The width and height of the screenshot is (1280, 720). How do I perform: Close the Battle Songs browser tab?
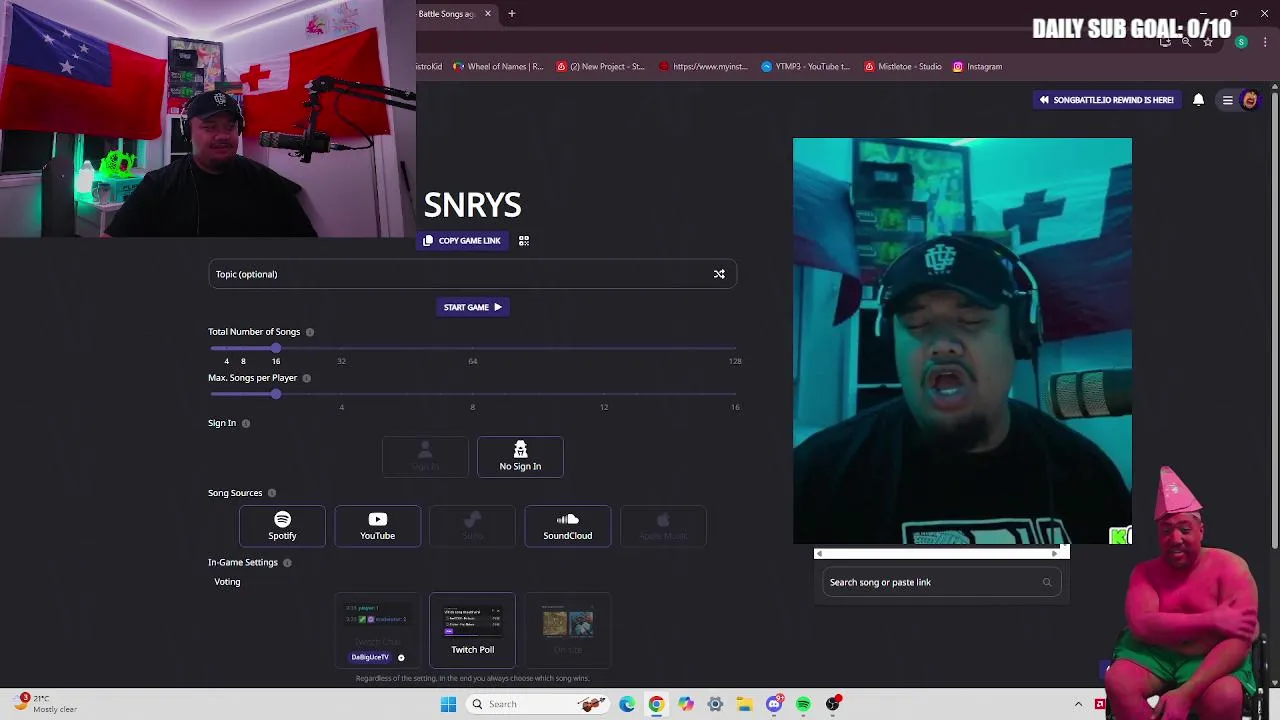click(488, 14)
